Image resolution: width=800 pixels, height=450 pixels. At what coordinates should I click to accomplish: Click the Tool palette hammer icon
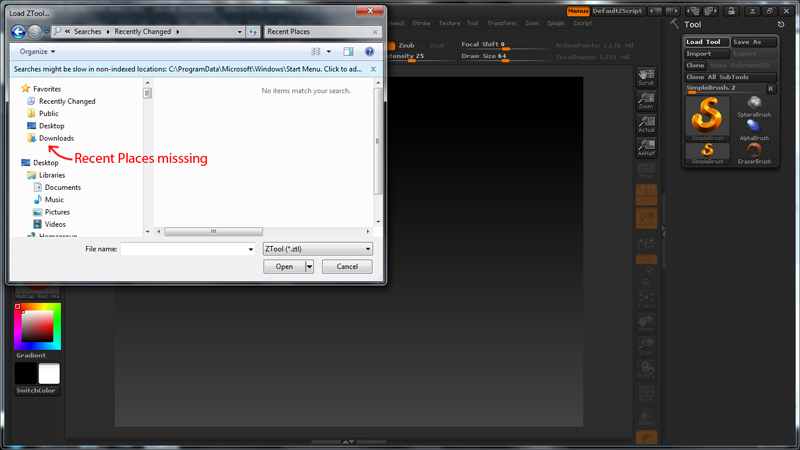[x=674, y=23]
